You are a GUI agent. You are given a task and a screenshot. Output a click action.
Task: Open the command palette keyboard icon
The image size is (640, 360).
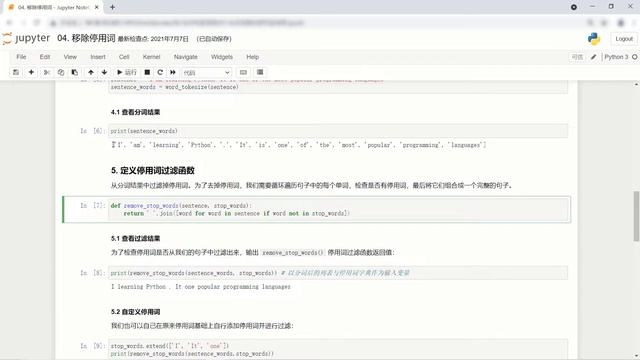243,72
